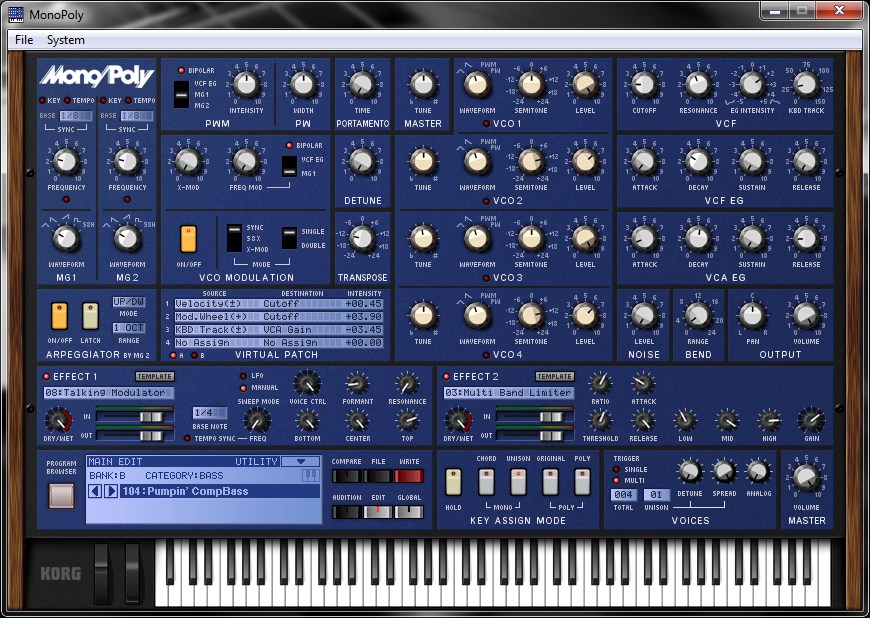The image size is (870, 618).
Task: Click the Detune knob
Action: coord(362,162)
